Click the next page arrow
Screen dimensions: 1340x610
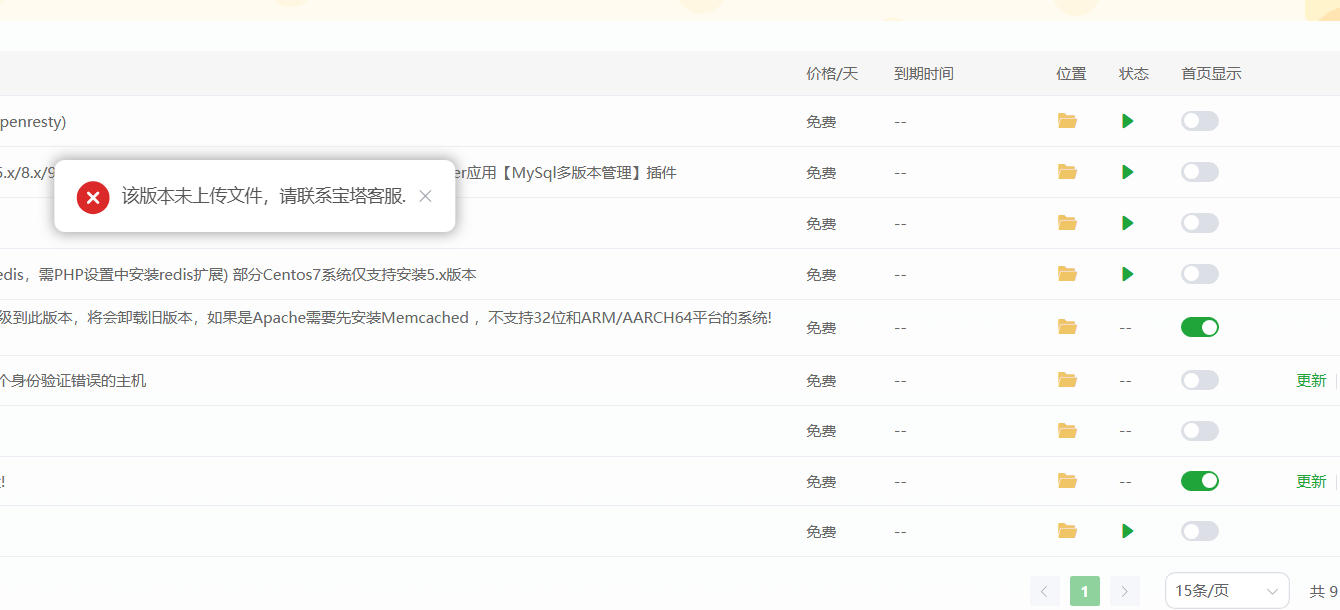point(1125,591)
